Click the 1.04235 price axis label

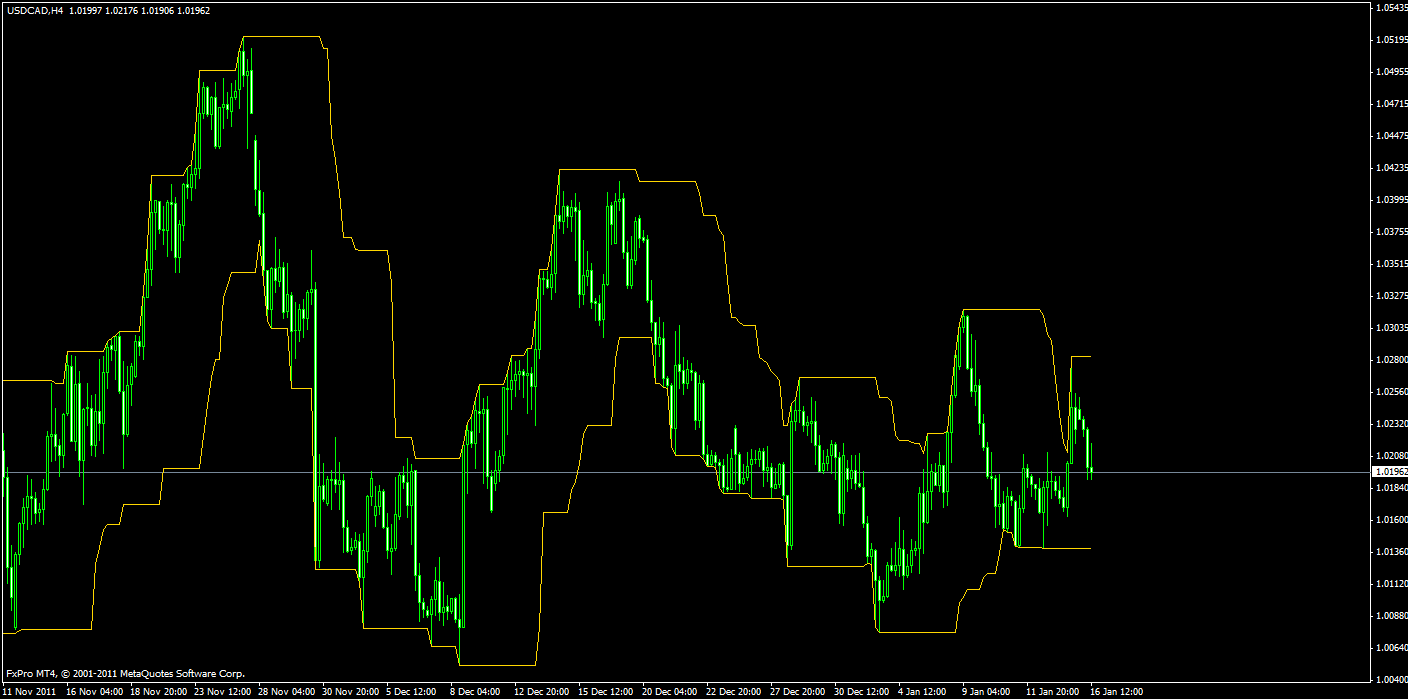point(1391,168)
